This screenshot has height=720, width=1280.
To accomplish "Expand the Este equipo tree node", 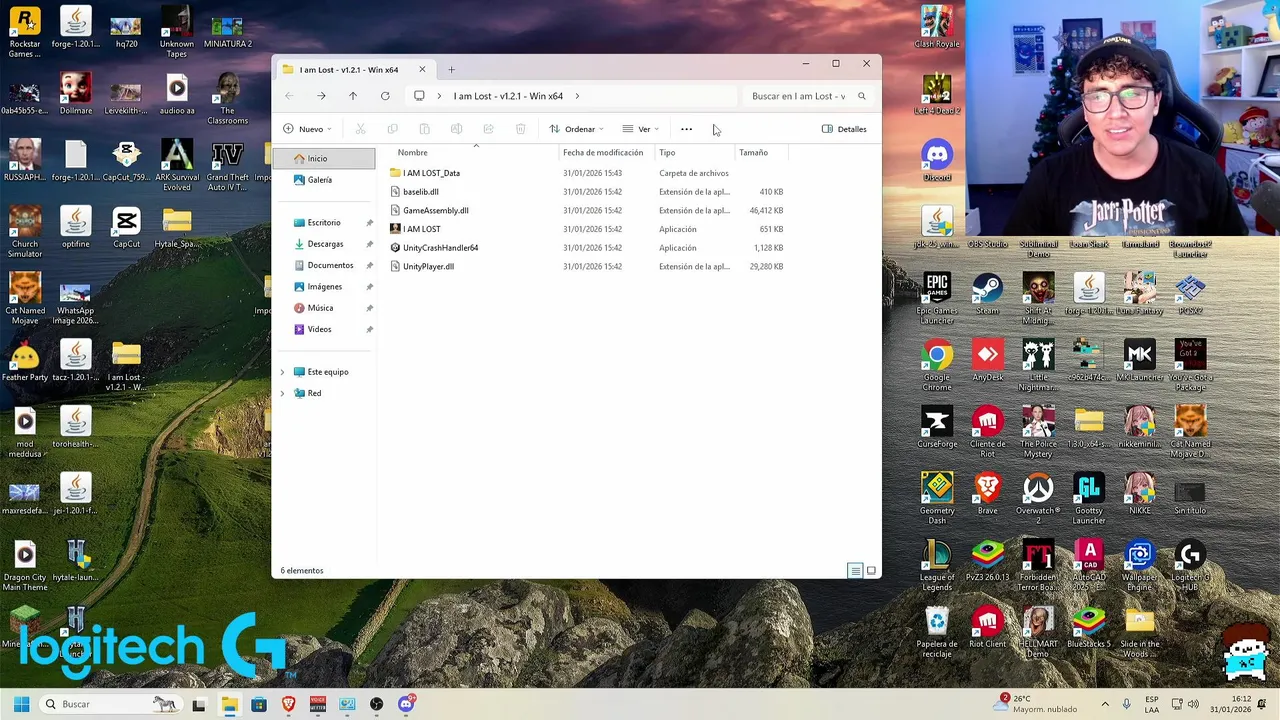I will tap(282, 372).
